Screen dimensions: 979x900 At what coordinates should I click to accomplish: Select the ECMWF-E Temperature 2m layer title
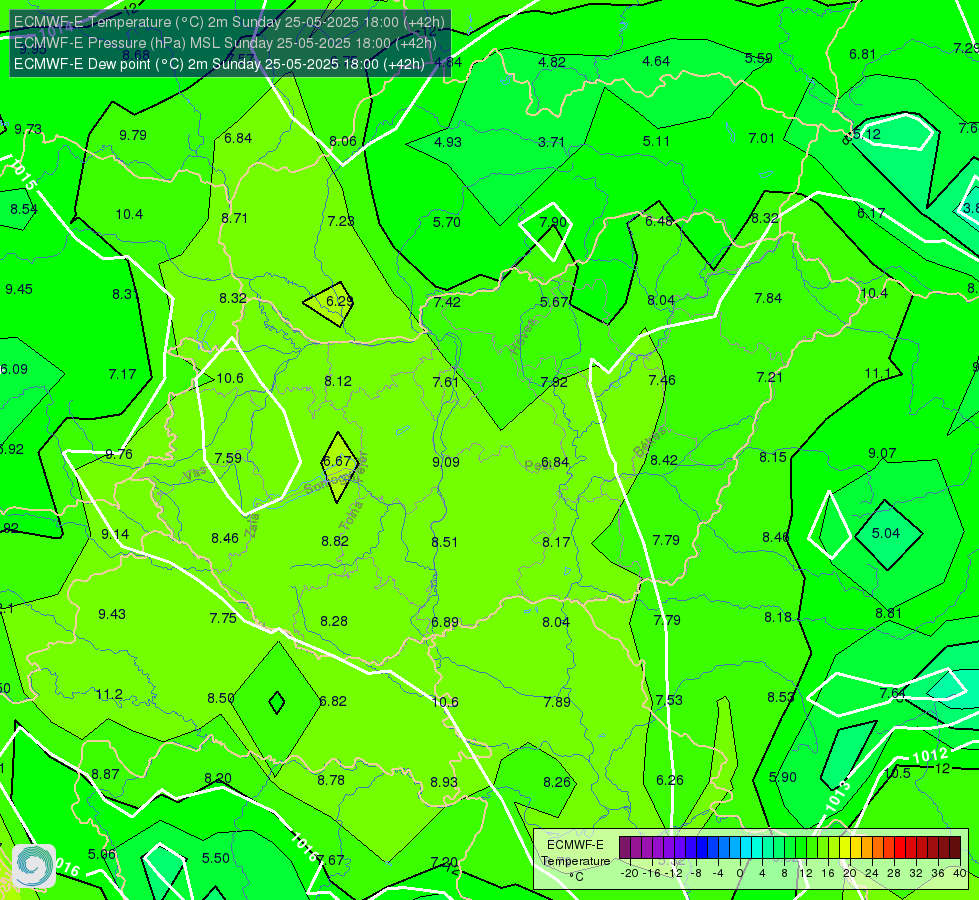229,22
